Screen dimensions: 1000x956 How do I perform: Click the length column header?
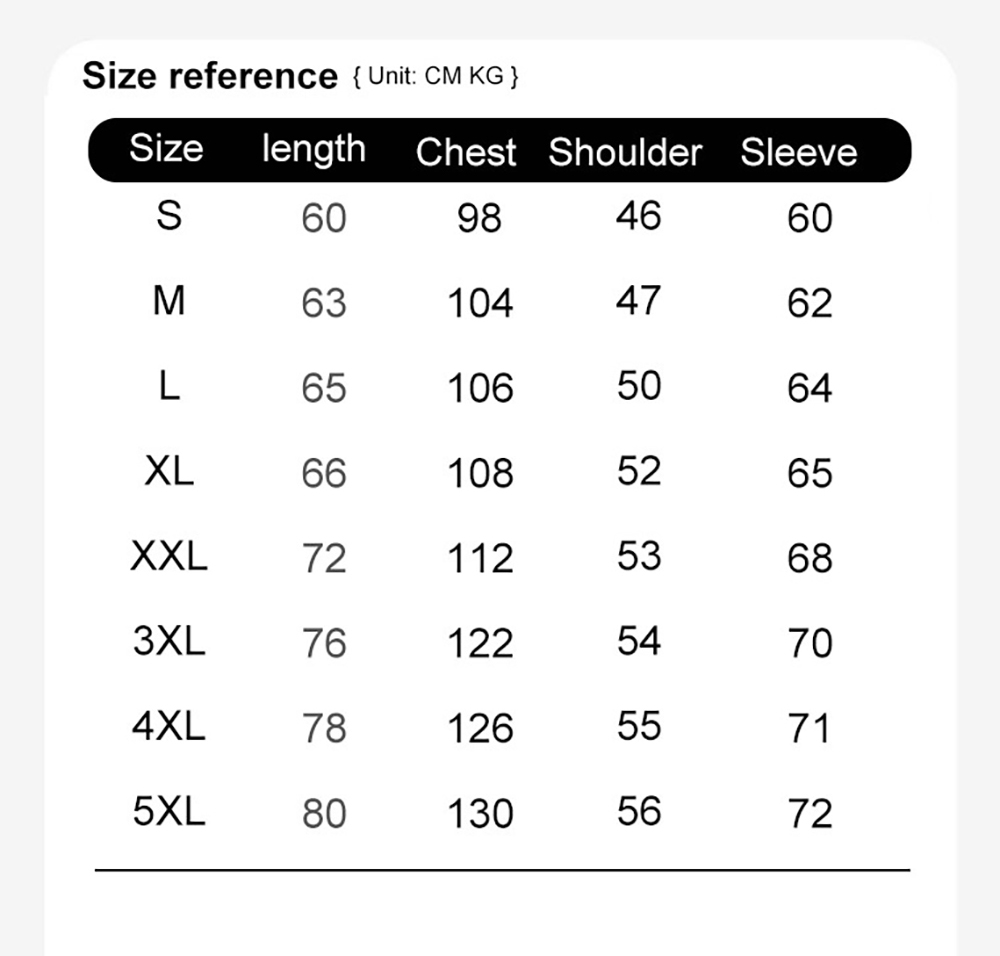coord(314,151)
